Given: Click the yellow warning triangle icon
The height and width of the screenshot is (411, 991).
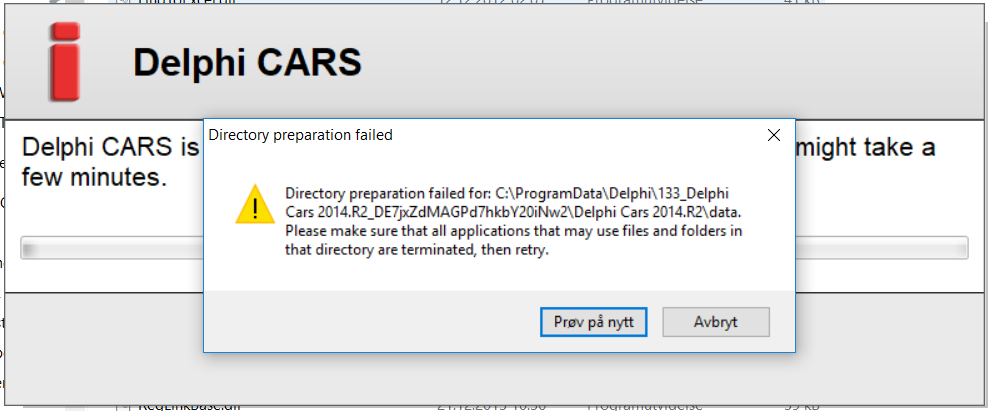Looking at the screenshot, I should point(255,205).
